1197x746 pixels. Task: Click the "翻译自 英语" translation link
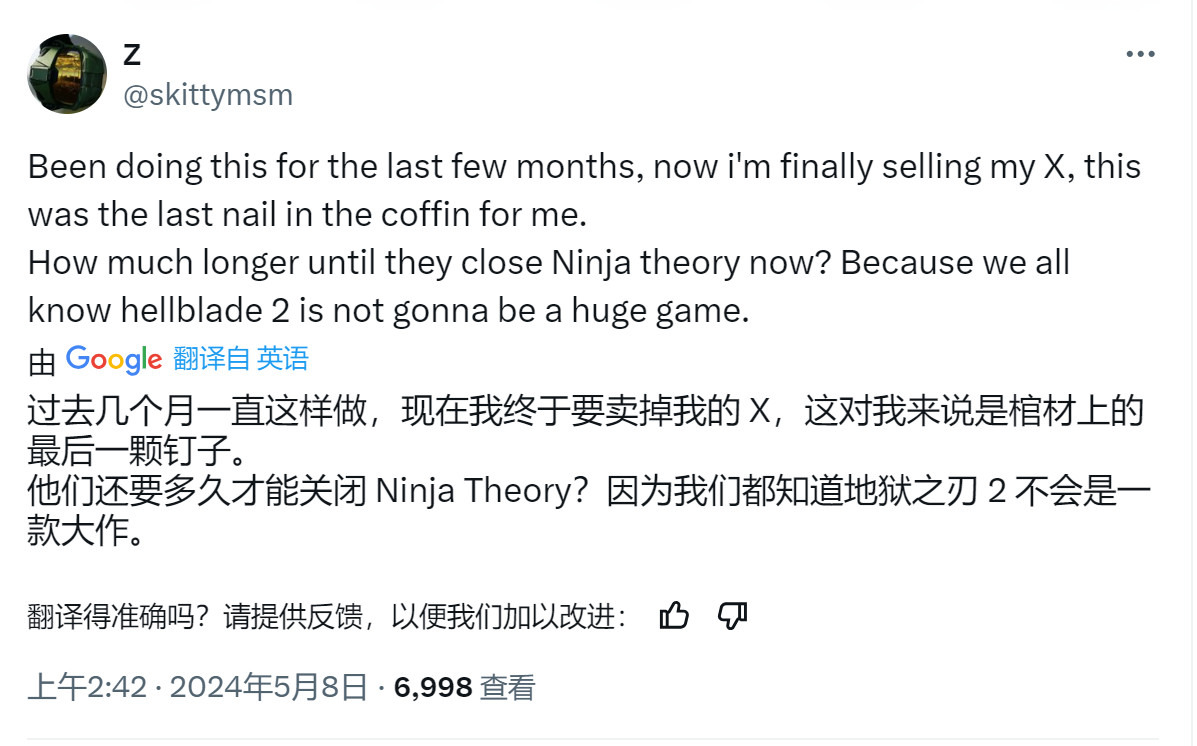(x=241, y=358)
